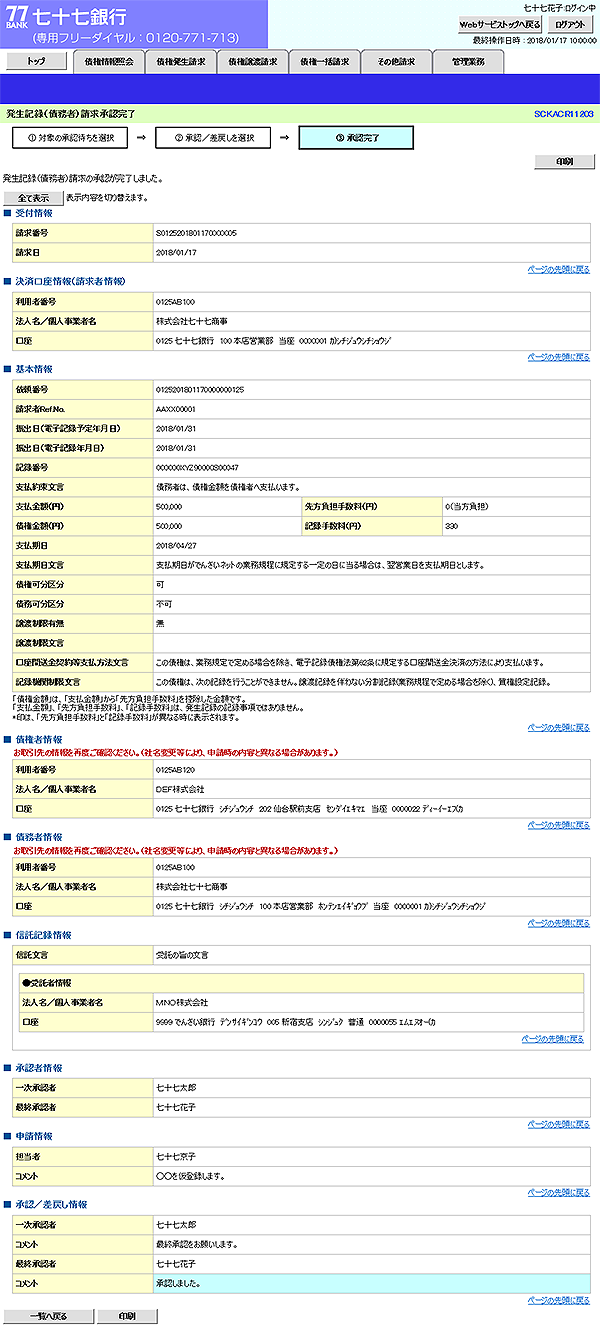Click the 支払金額 value 500,000
600x1332 pixels.
click(x=169, y=506)
